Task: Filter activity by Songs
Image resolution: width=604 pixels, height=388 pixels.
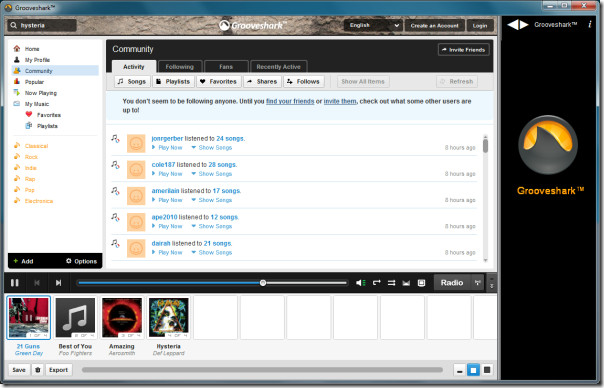Action: coord(132,82)
